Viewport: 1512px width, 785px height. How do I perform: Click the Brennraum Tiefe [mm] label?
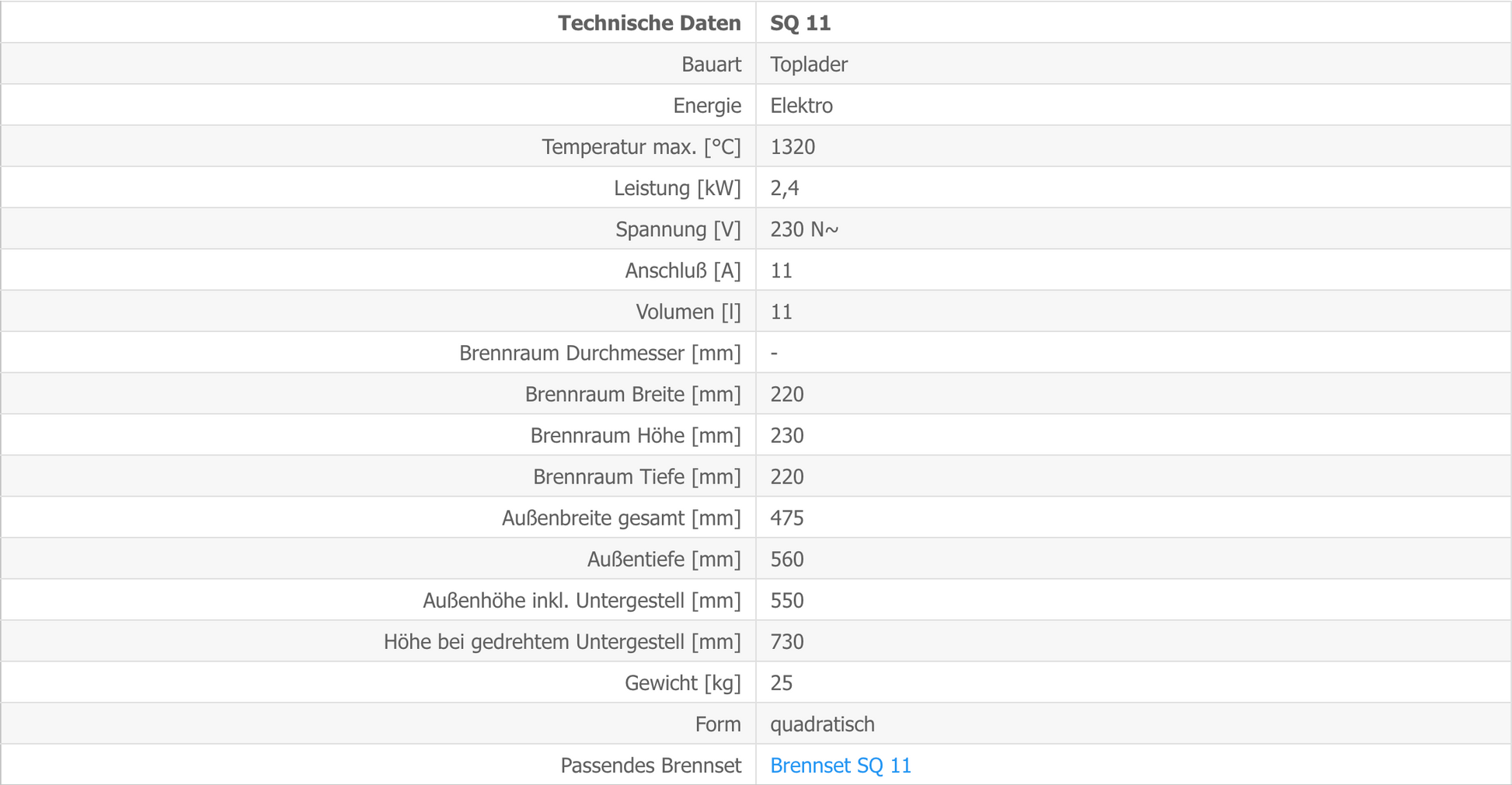point(637,476)
